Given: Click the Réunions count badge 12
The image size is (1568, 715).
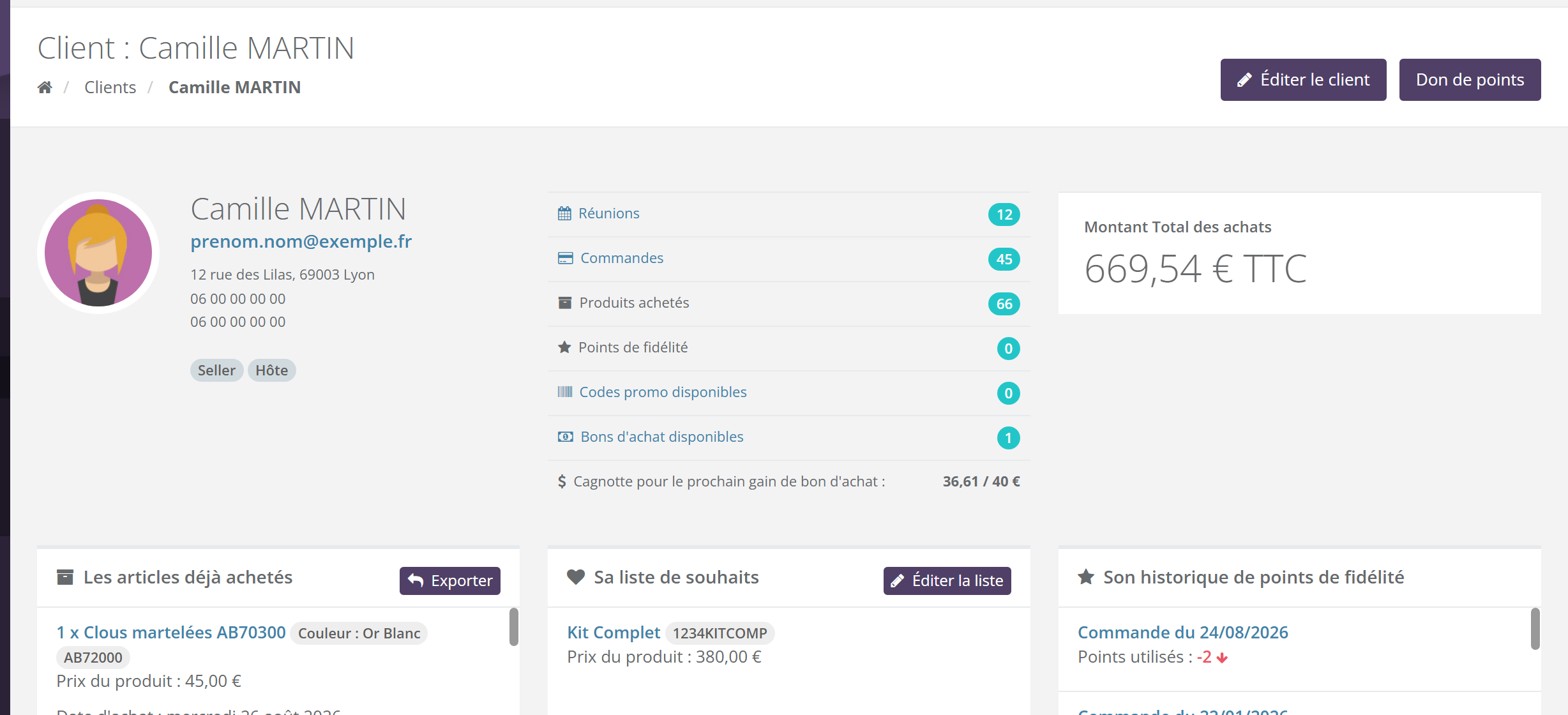Looking at the screenshot, I should [x=1004, y=214].
